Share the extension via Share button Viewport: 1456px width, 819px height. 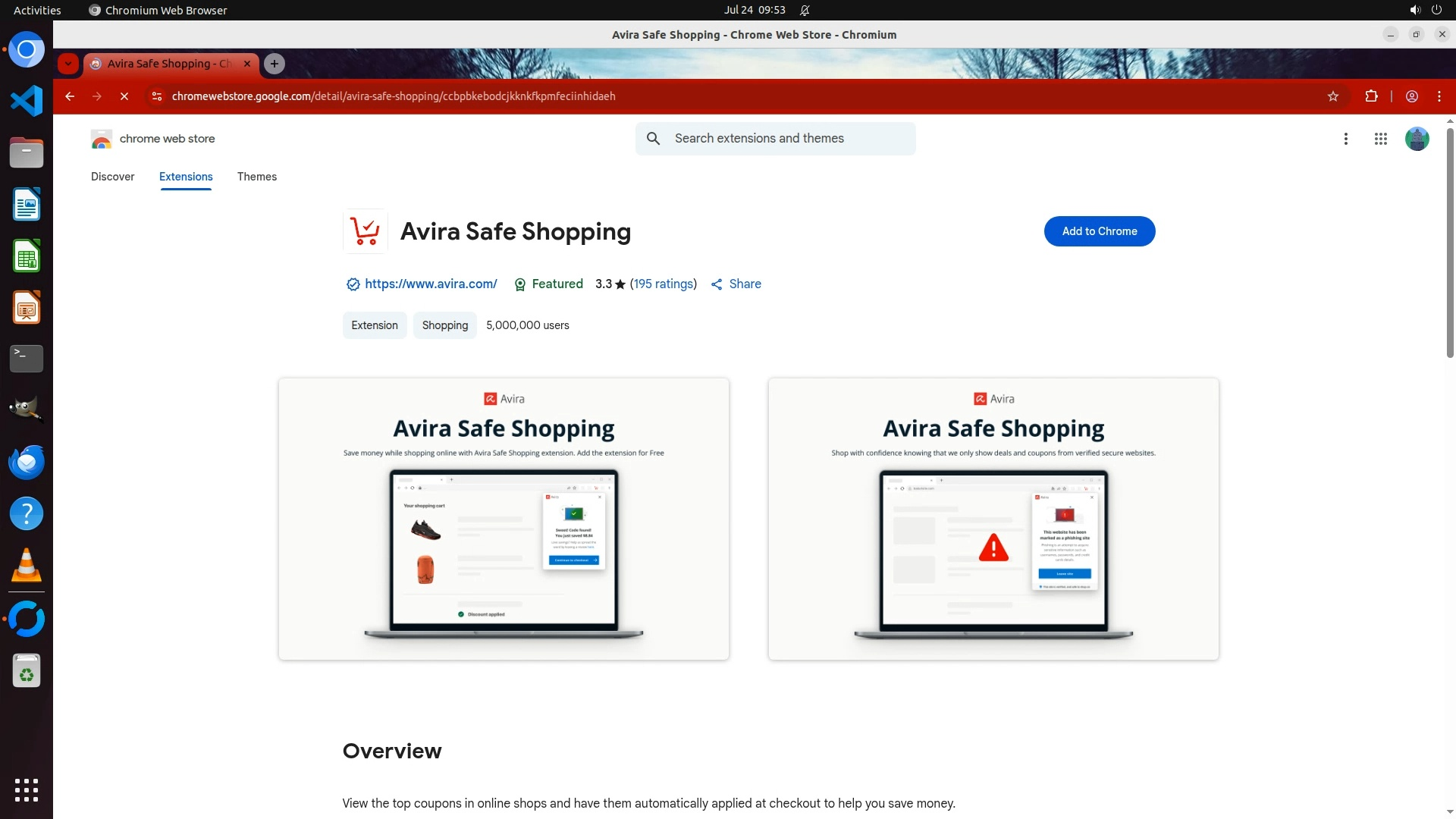(736, 284)
